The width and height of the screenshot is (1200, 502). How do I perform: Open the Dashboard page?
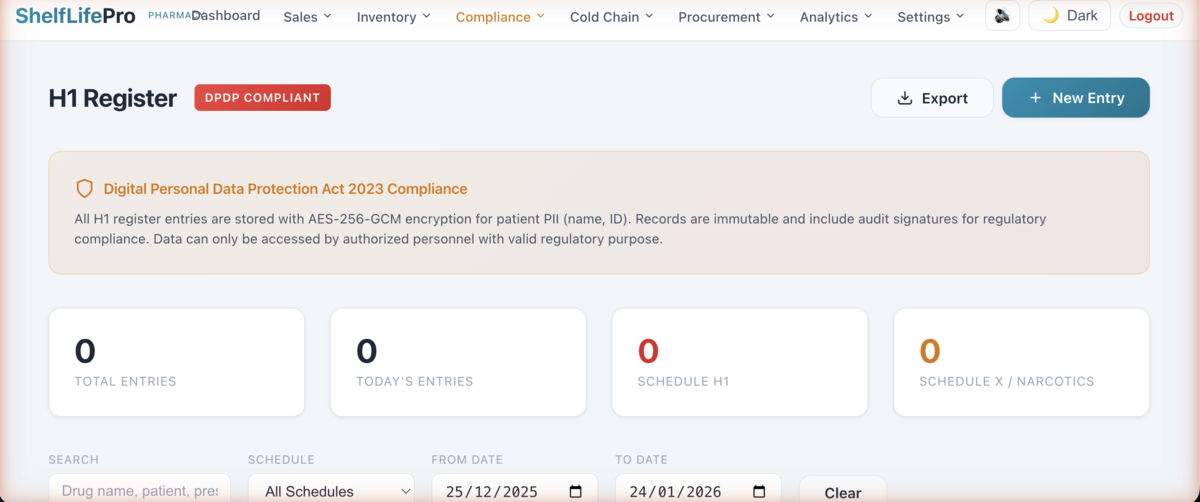coord(226,16)
